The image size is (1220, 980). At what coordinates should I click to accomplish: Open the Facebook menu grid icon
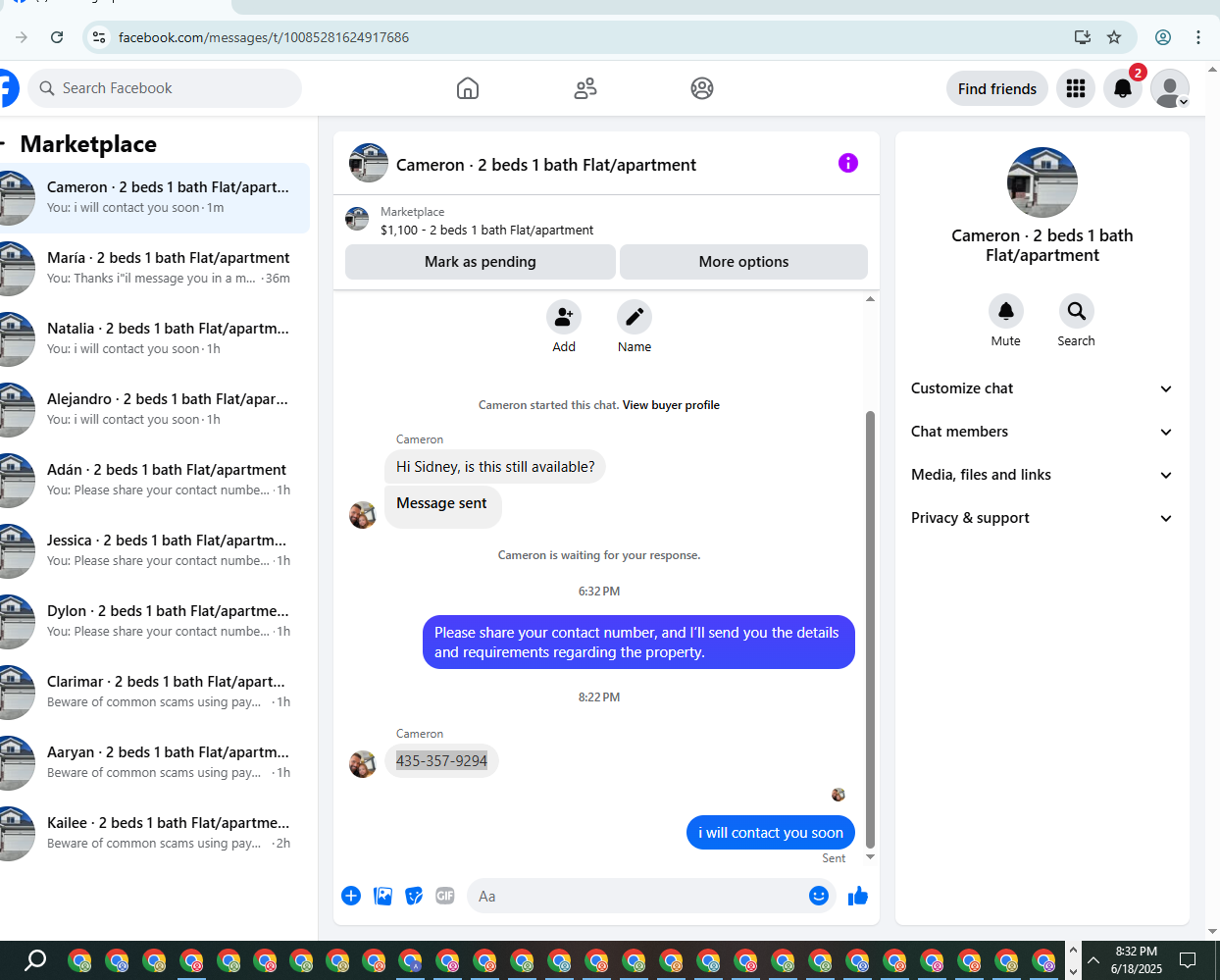(1076, 88)
